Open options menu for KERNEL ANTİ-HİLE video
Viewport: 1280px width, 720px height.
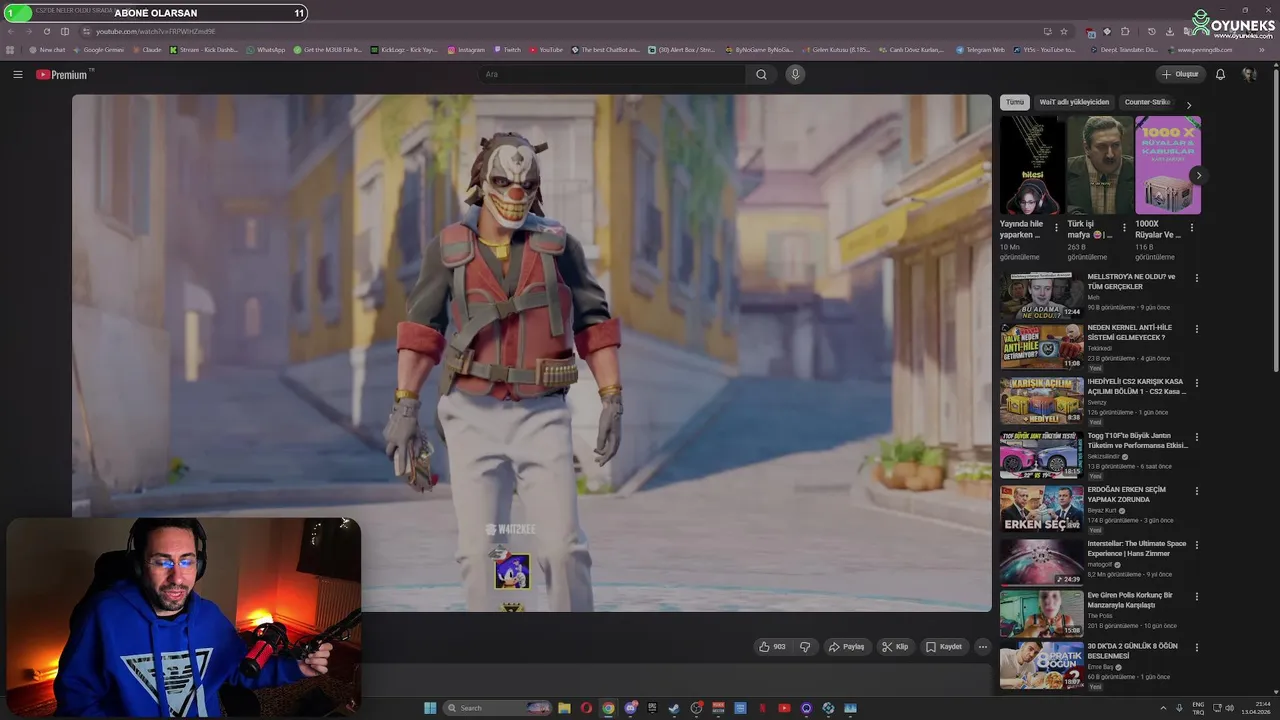coord(1197,329)
